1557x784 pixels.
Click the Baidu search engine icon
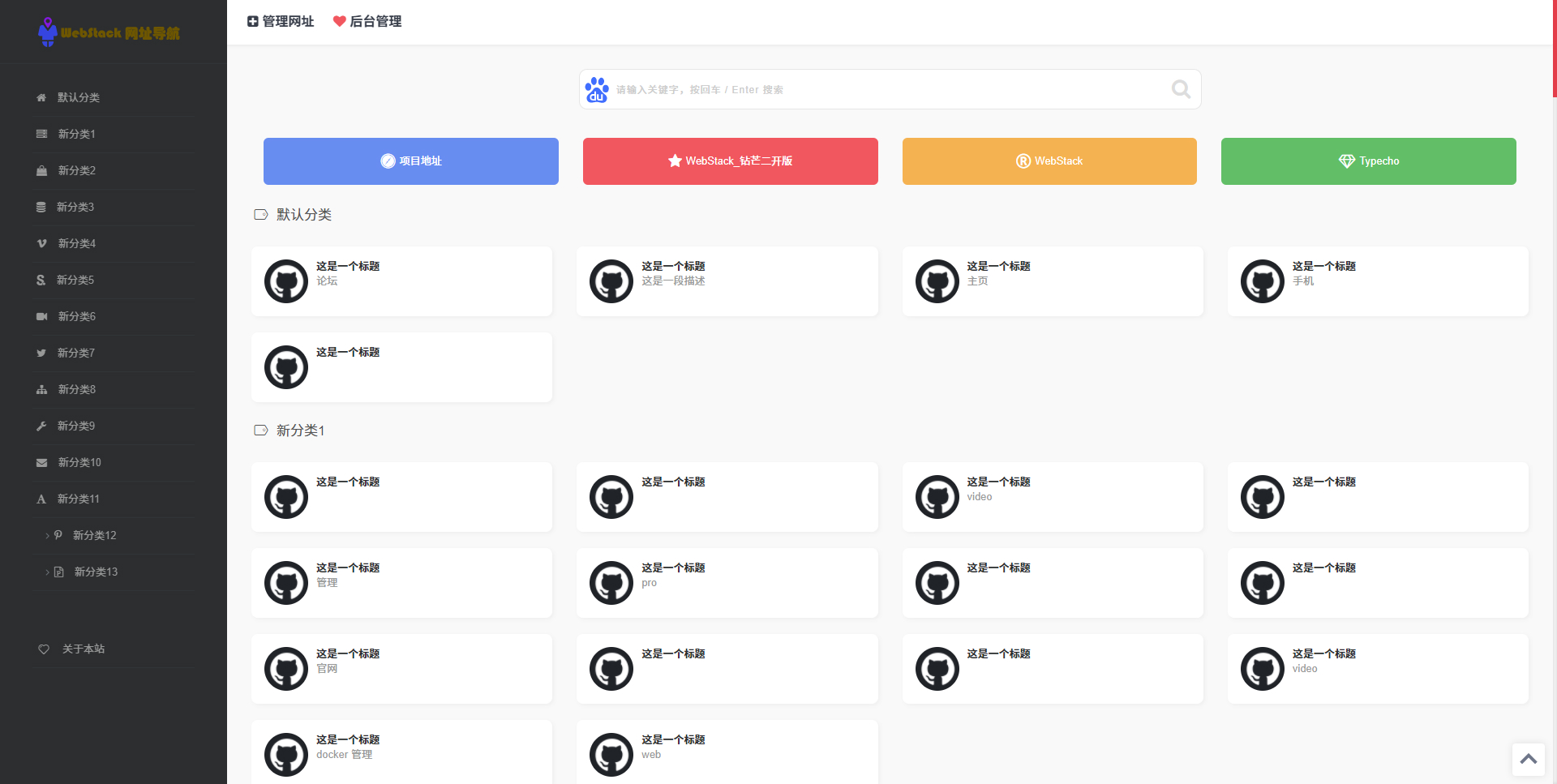point(597,90)
